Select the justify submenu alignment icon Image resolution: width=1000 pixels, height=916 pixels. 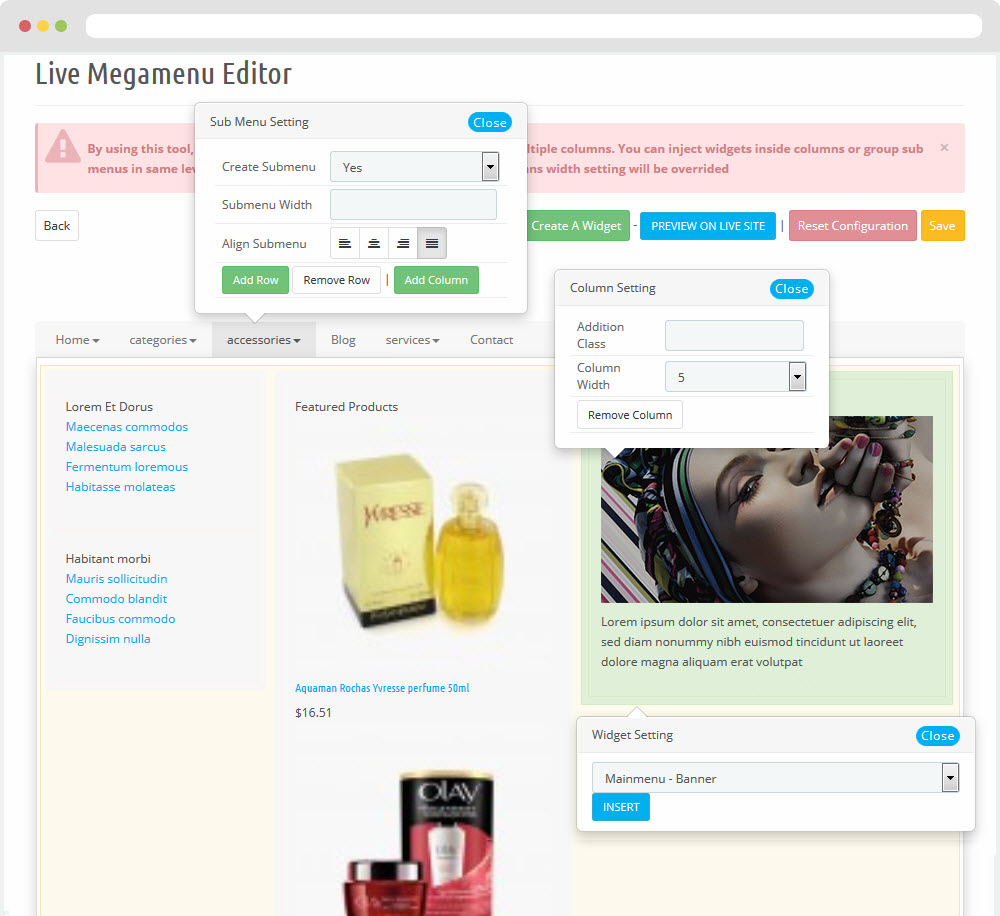[x=432, y=243]
